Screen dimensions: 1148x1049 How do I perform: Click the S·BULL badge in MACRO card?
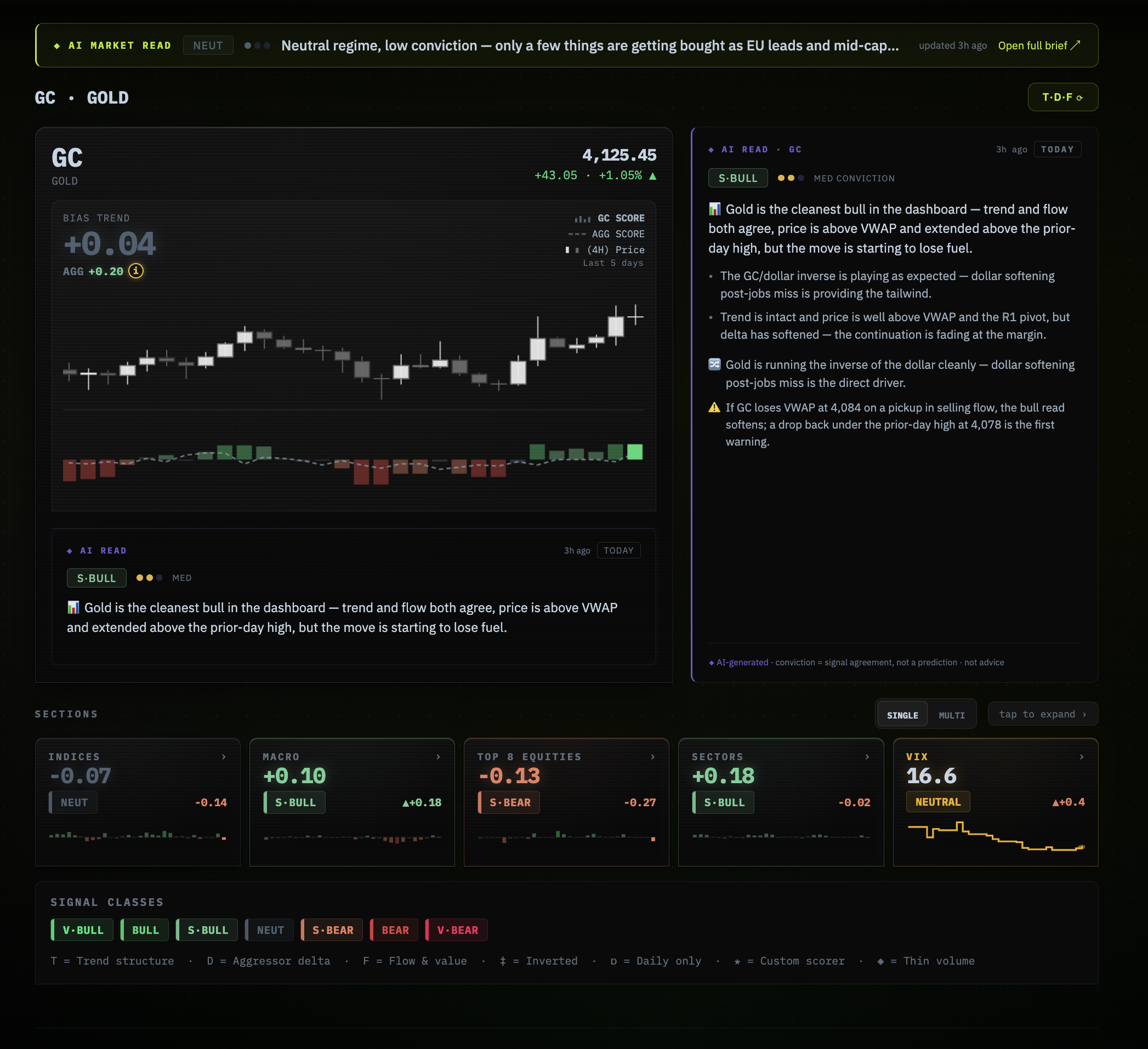pyautogui.click(x=294, y=802)
